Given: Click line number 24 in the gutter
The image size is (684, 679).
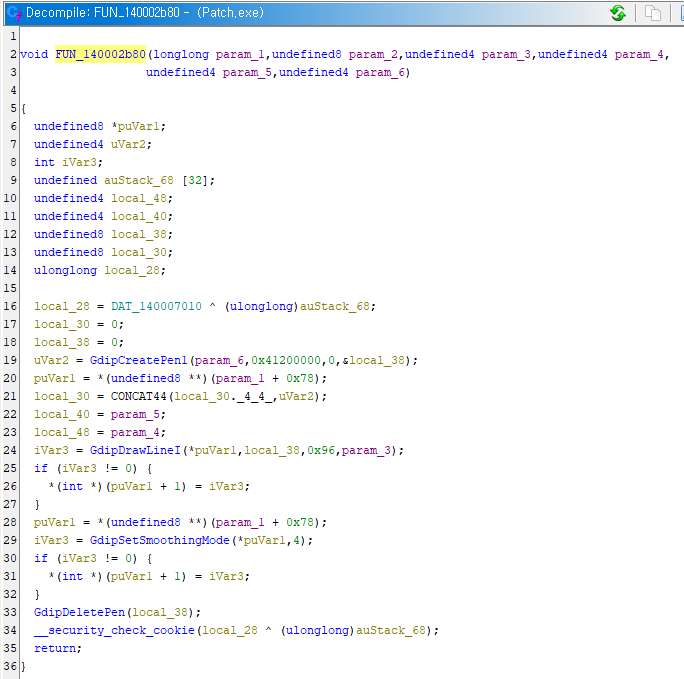Looking at the screenshot, I should pos(10,450).
